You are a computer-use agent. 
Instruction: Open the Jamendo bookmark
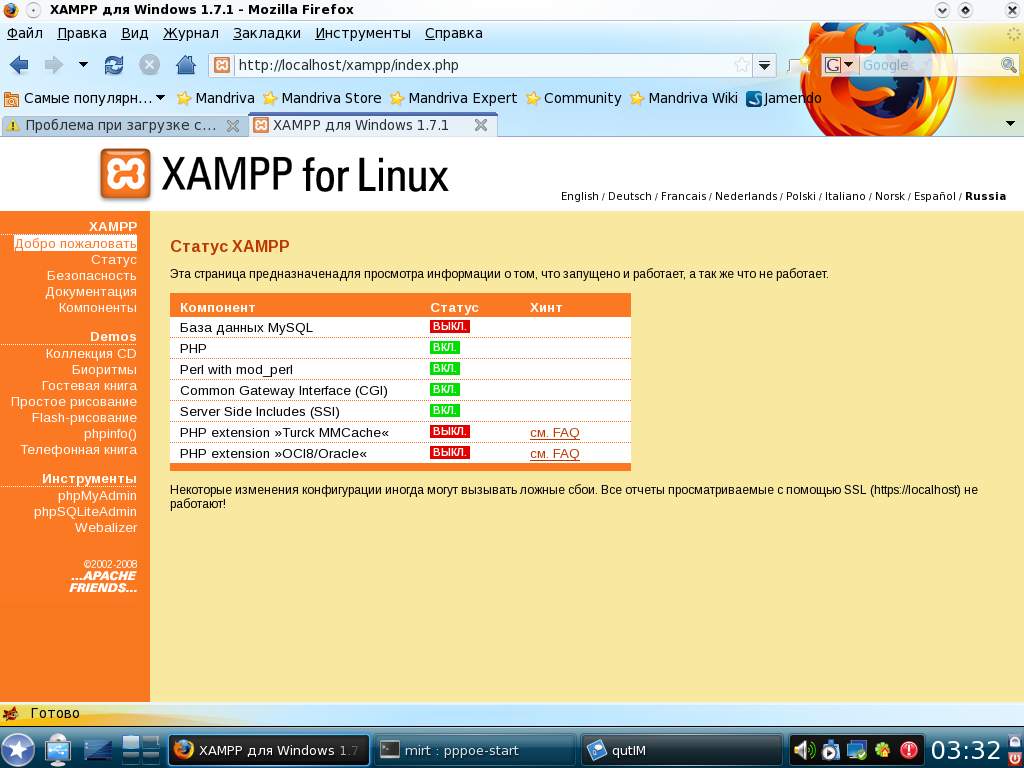tap(783, 99)
